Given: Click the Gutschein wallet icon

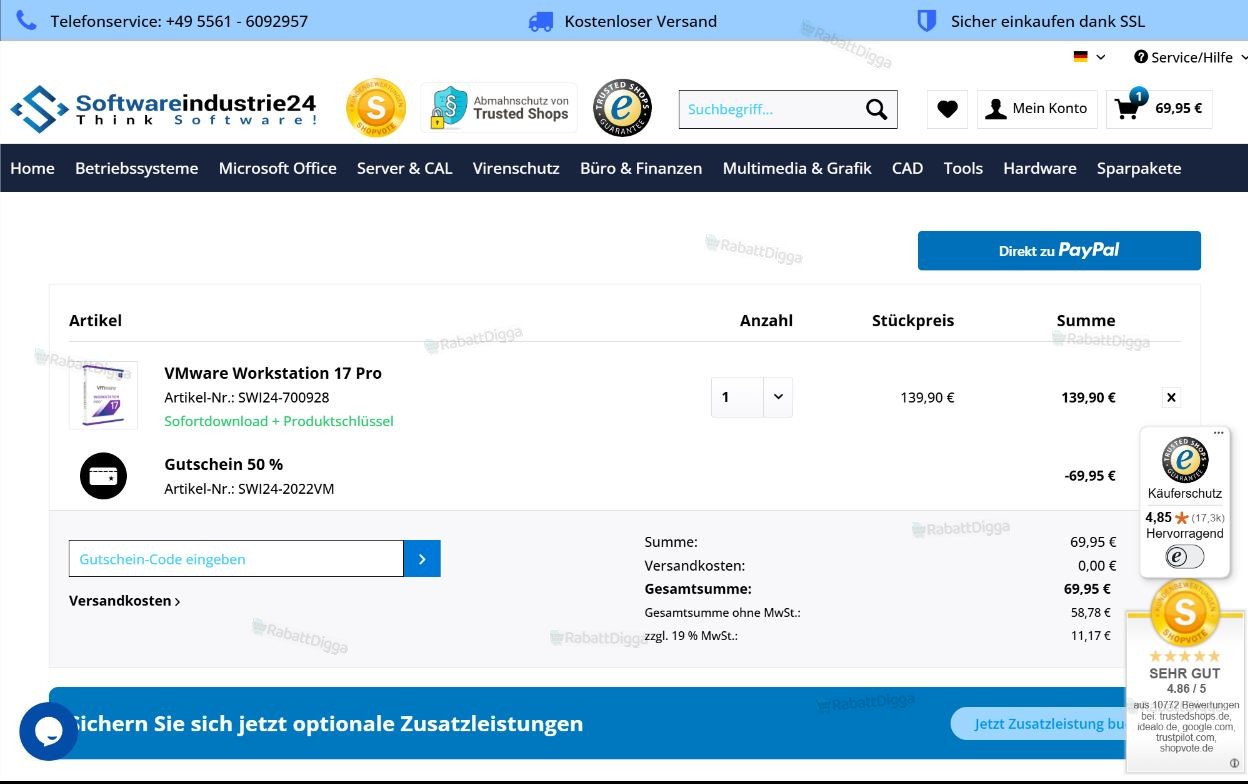Looking at the screenshot, I should coord(103,475).
